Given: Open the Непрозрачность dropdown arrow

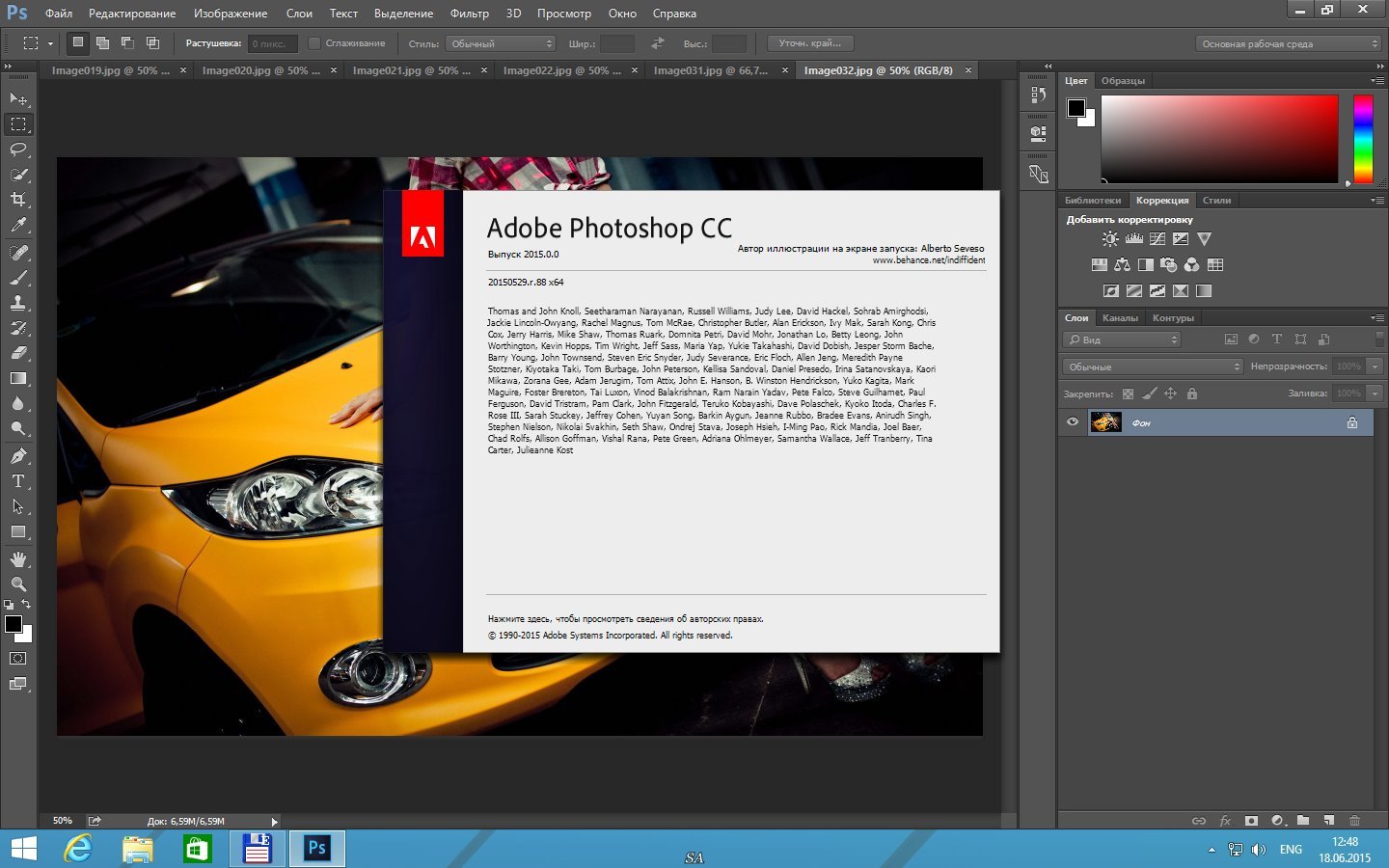Looking at the screenshot, I should [1375, 366].
